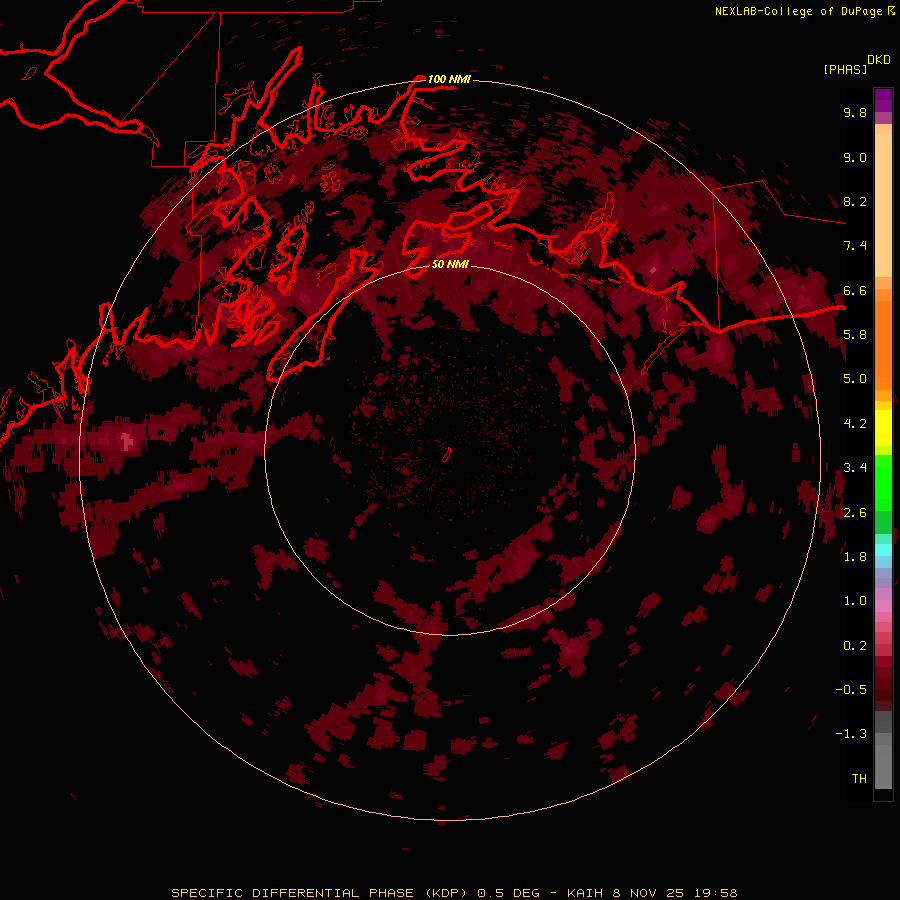Click the 8.2 value on color scale
900x900 pixels.
pos(855,201)
